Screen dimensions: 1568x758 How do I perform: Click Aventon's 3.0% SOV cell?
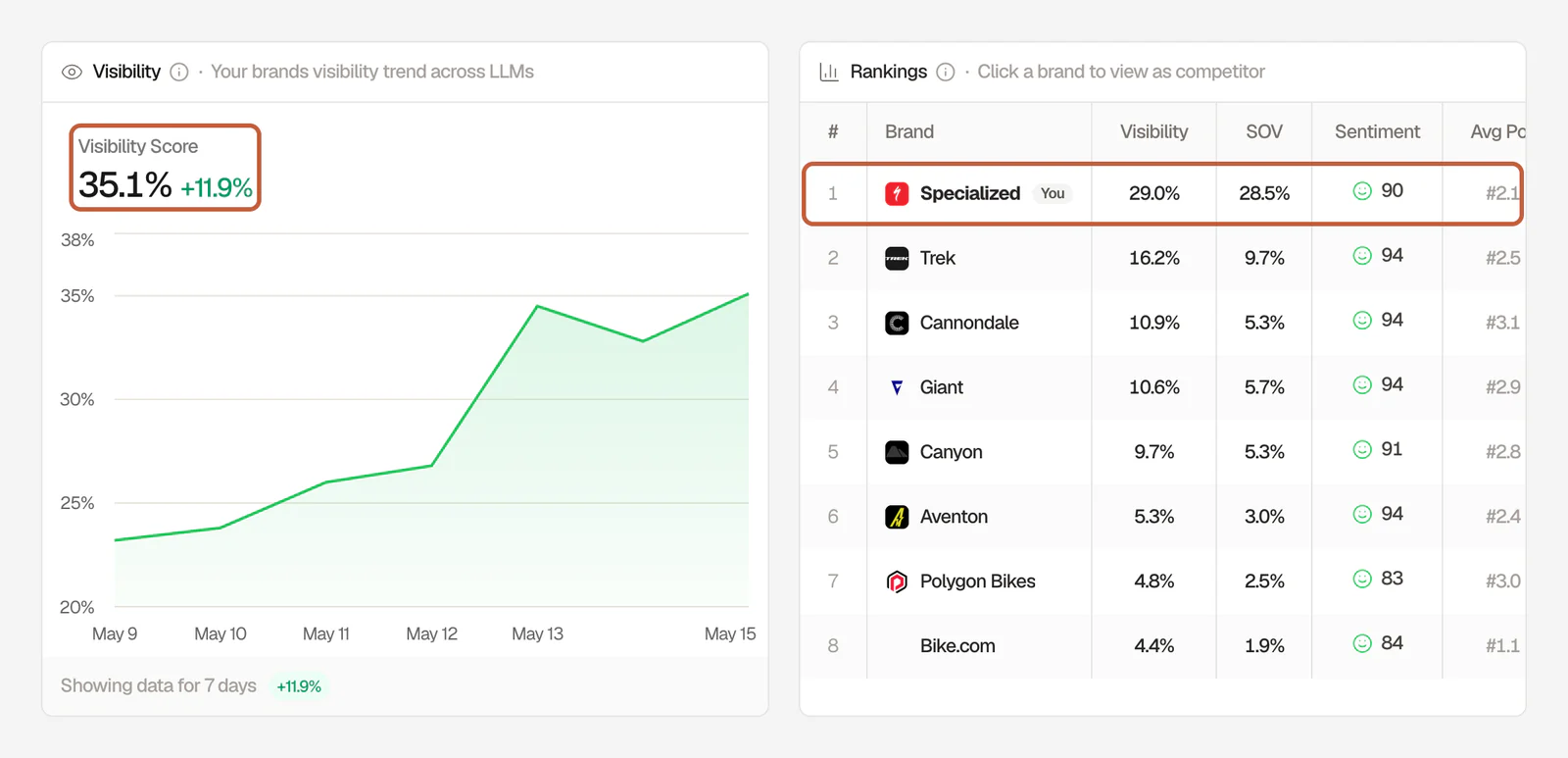coord(1264,517)
